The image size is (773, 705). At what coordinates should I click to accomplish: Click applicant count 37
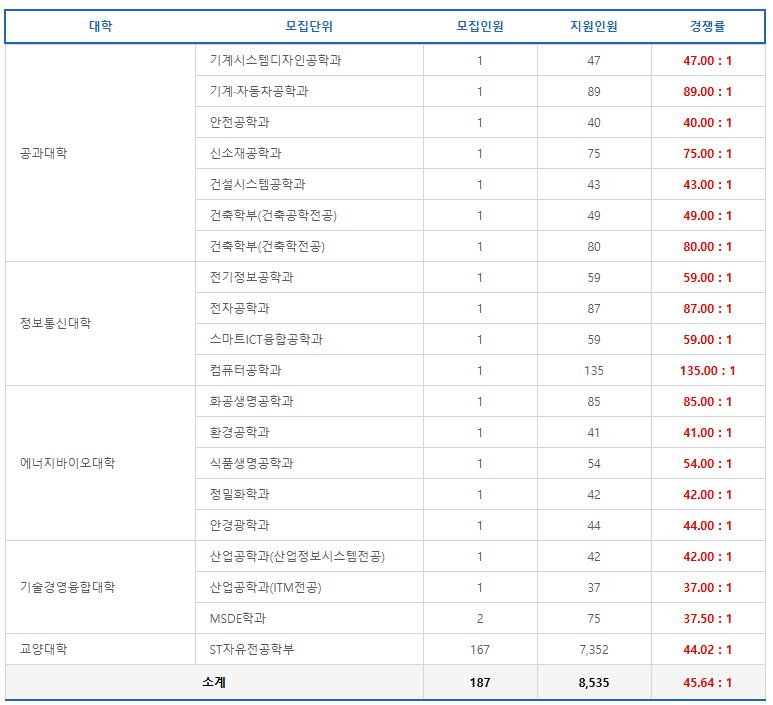coord(594,588)
